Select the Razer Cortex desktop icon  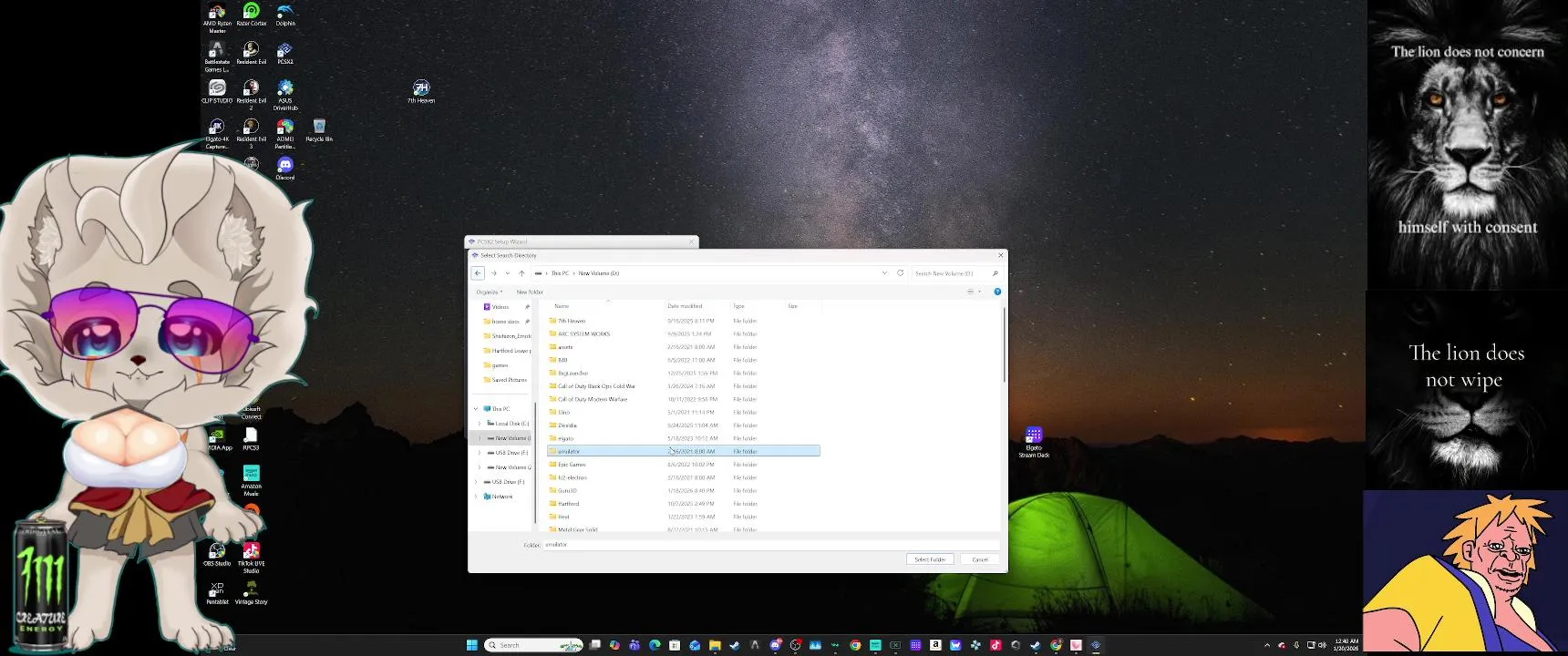252,14
